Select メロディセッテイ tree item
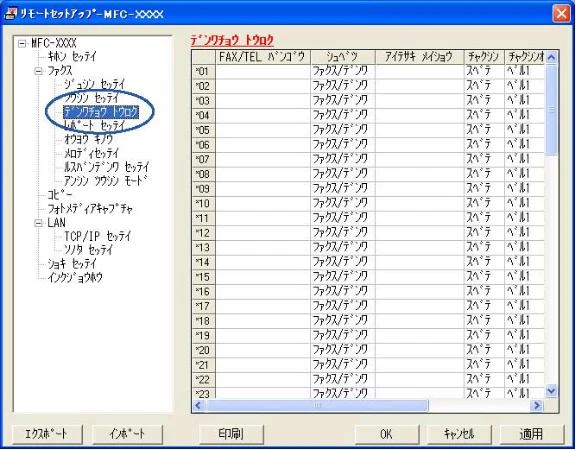This screenshot has height=450, width=576. tap(91, 153)
